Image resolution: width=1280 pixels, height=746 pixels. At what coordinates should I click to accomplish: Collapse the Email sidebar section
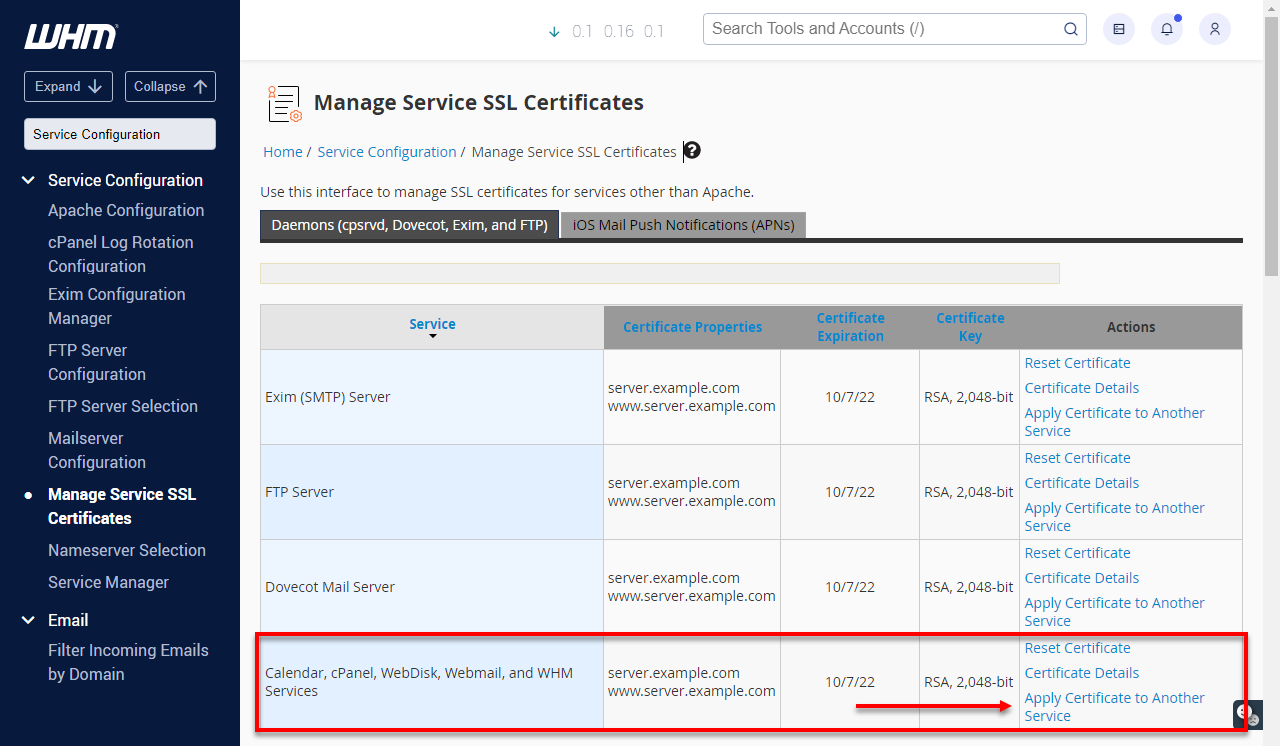28,620
